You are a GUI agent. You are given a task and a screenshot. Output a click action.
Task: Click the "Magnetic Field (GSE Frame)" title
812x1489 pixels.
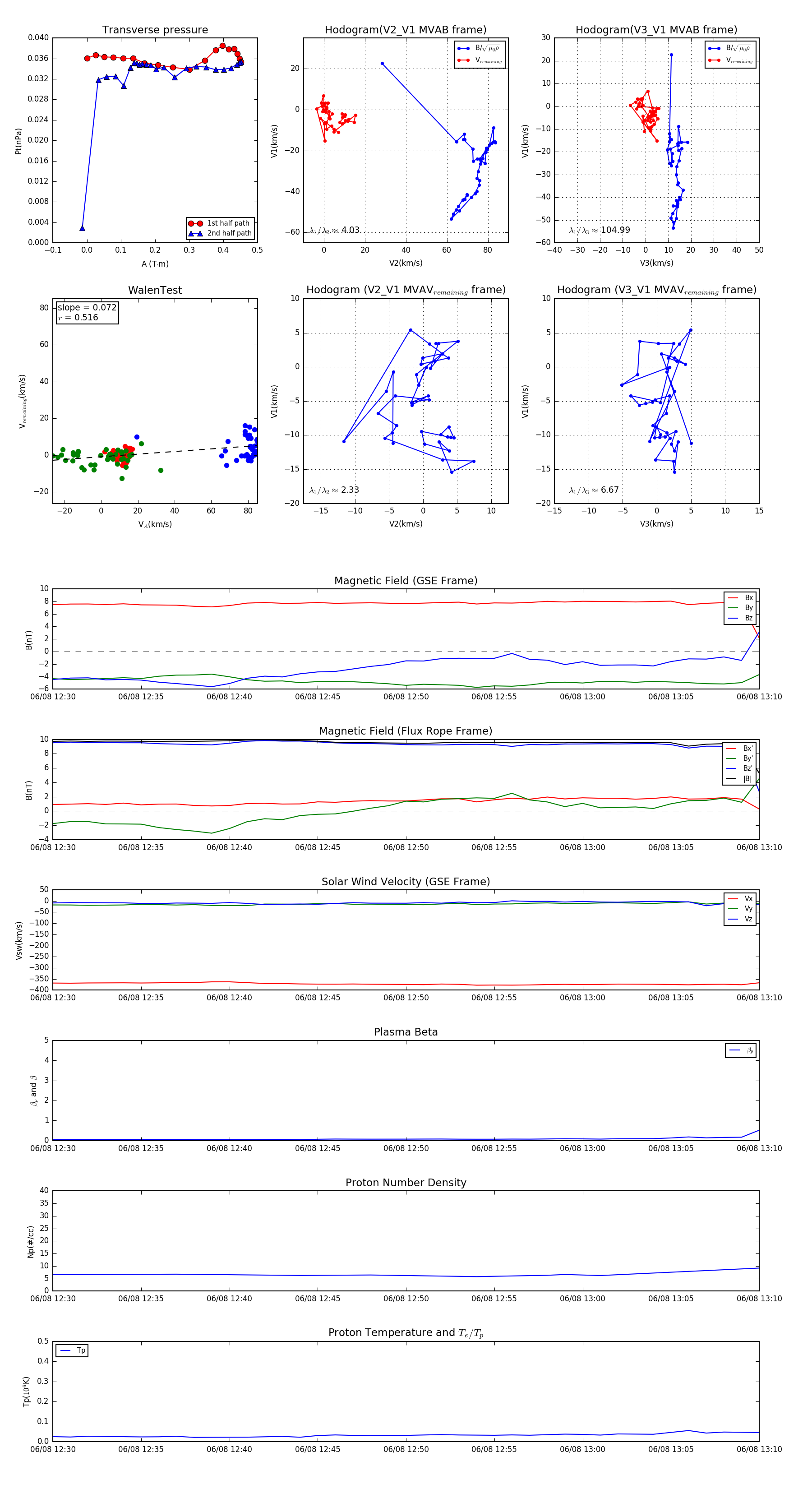(x=406, y=581)
